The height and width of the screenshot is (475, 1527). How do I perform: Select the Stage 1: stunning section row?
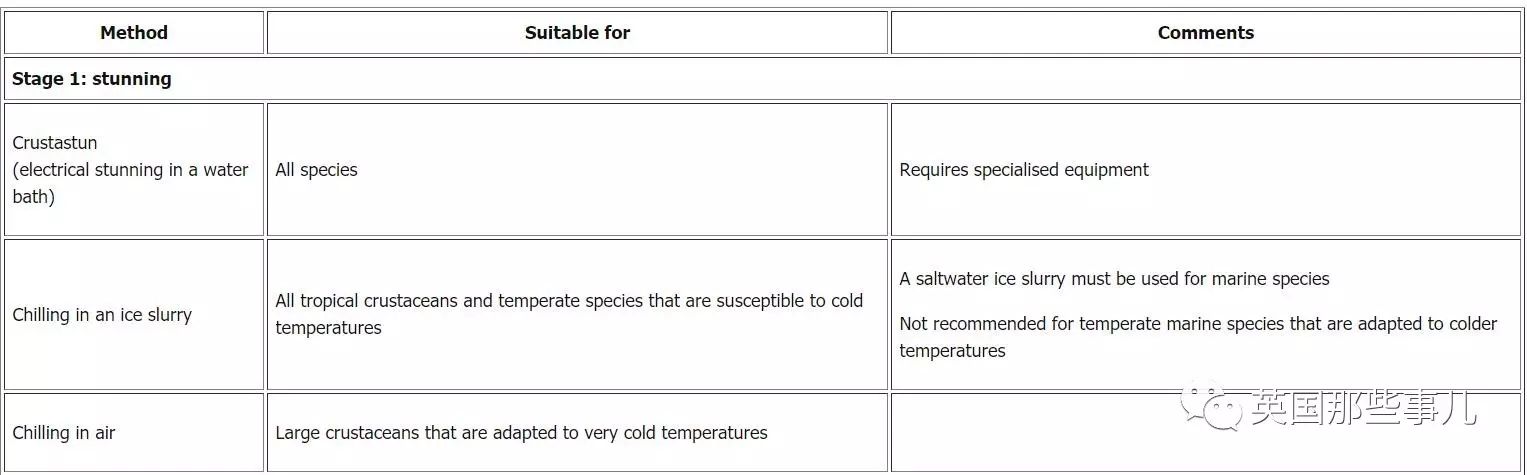pos(762,78)
